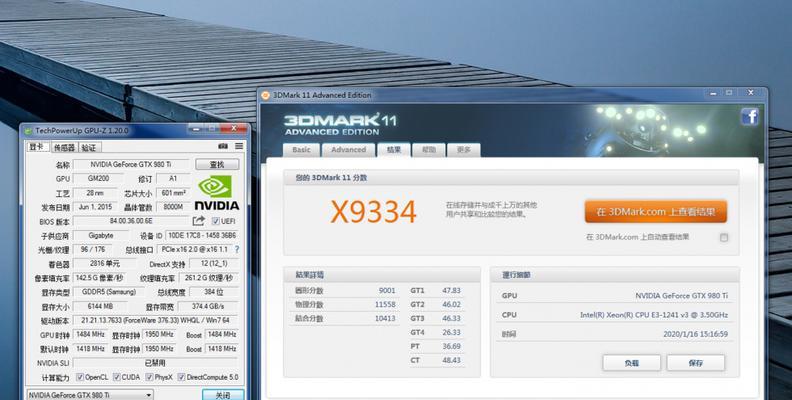Open the Advanced tab in 3DMark
The width and height of the screenshot is (792, 400).
coord(349,150)
